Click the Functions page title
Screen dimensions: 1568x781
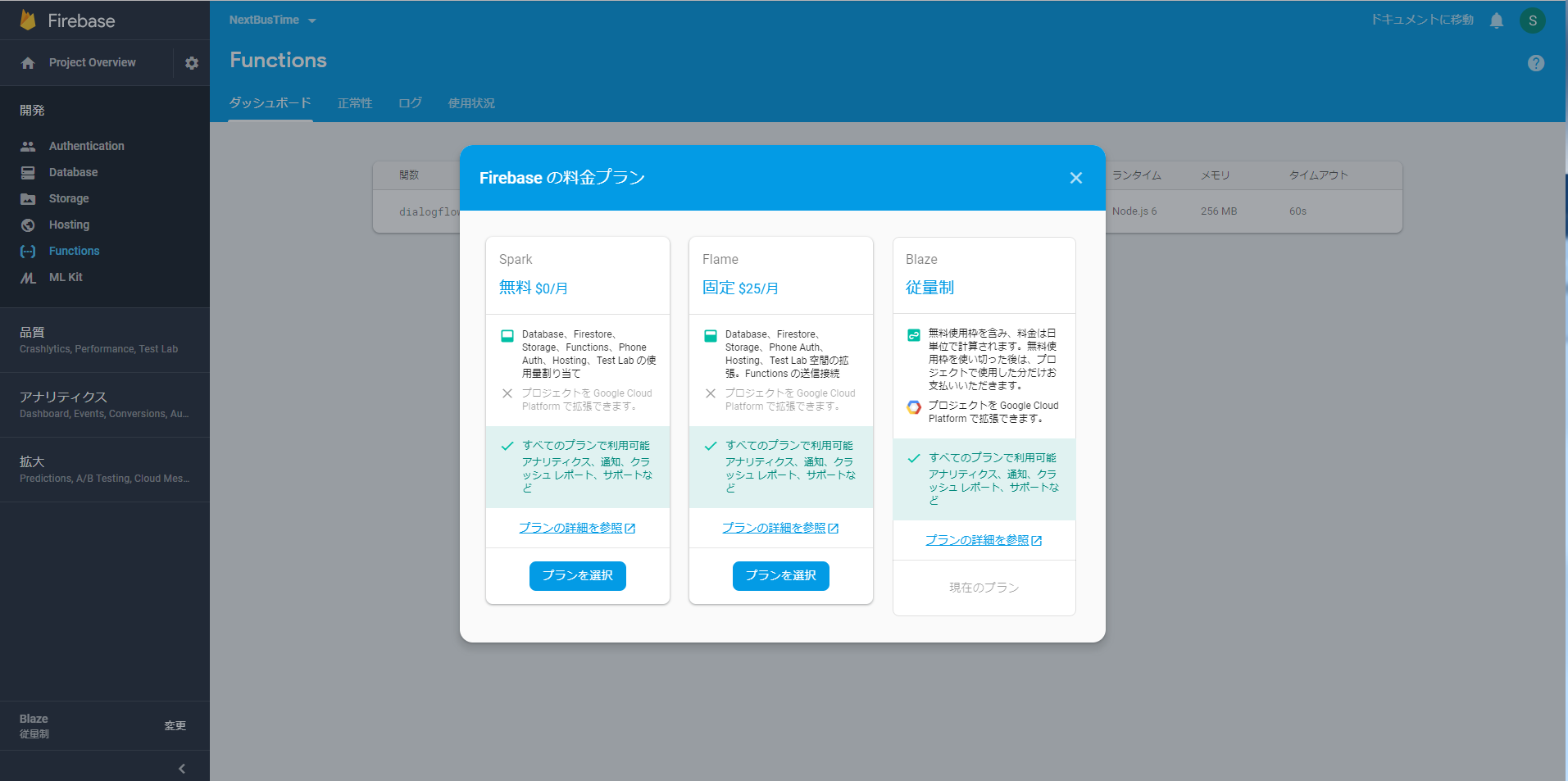click(278, 61)
